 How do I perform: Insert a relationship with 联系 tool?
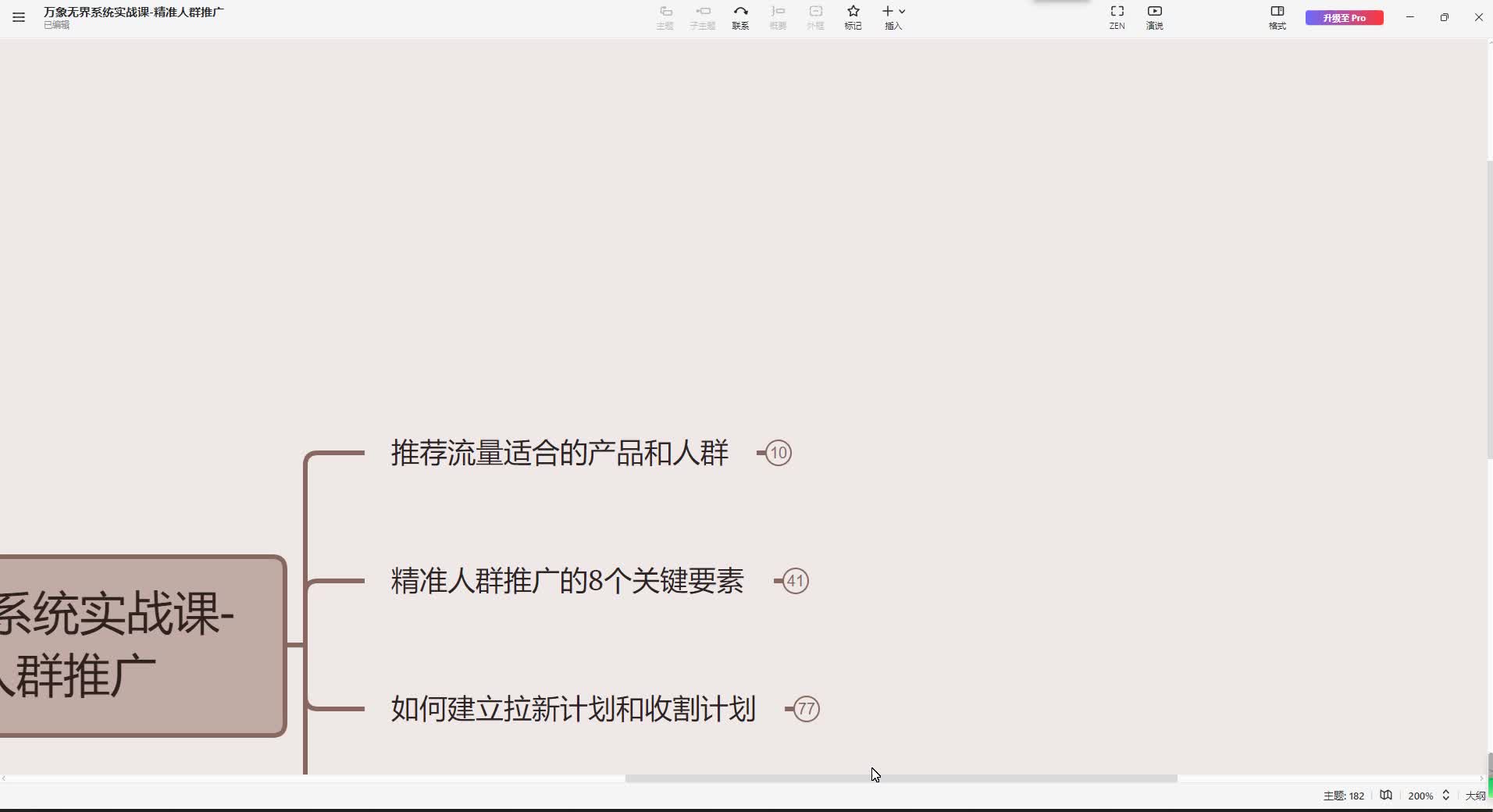click(740, 17)
